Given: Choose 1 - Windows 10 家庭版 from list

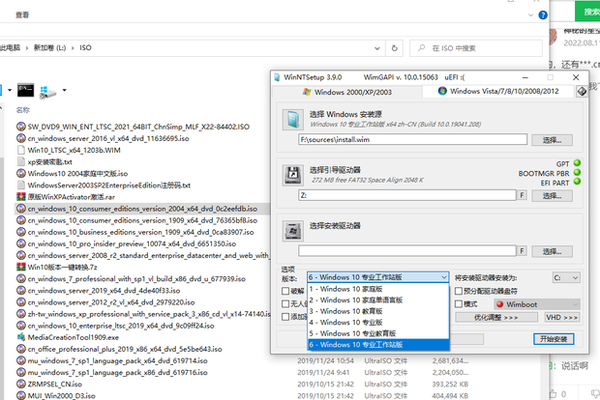Looking at the screenshot, I should (x=378, y=289).
